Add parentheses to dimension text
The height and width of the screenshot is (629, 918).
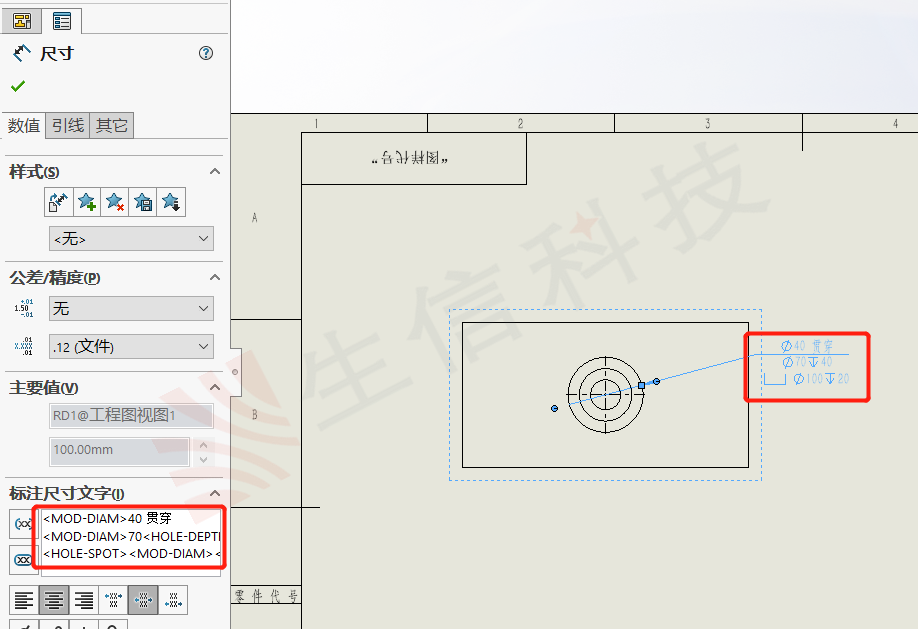coord(22,524)
